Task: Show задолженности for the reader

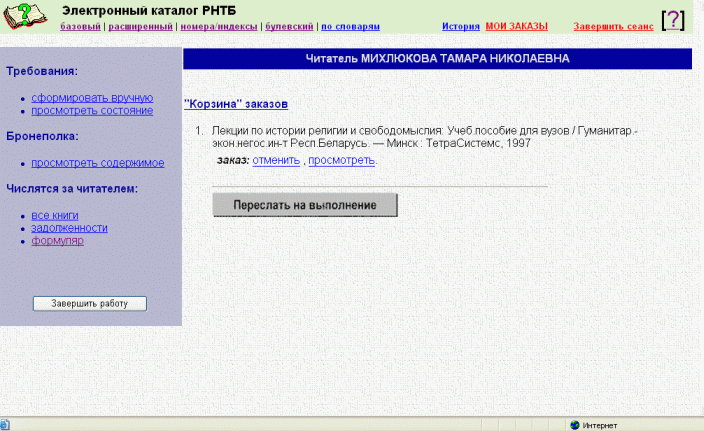Action: click(69, 228)
